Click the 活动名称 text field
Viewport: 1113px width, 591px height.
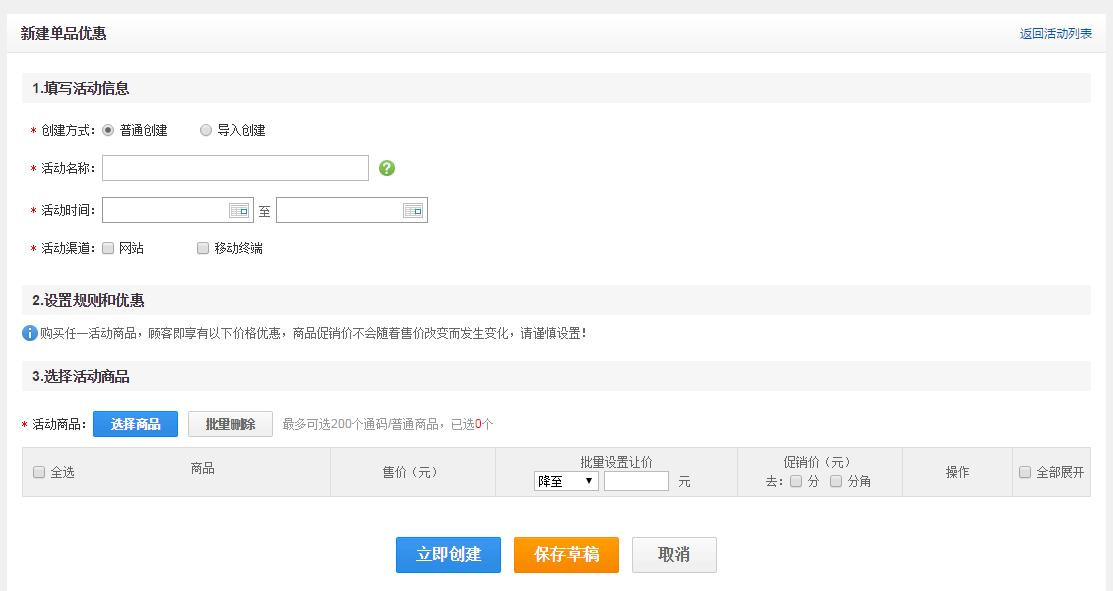pyautogui.click(x=236, y=168)
